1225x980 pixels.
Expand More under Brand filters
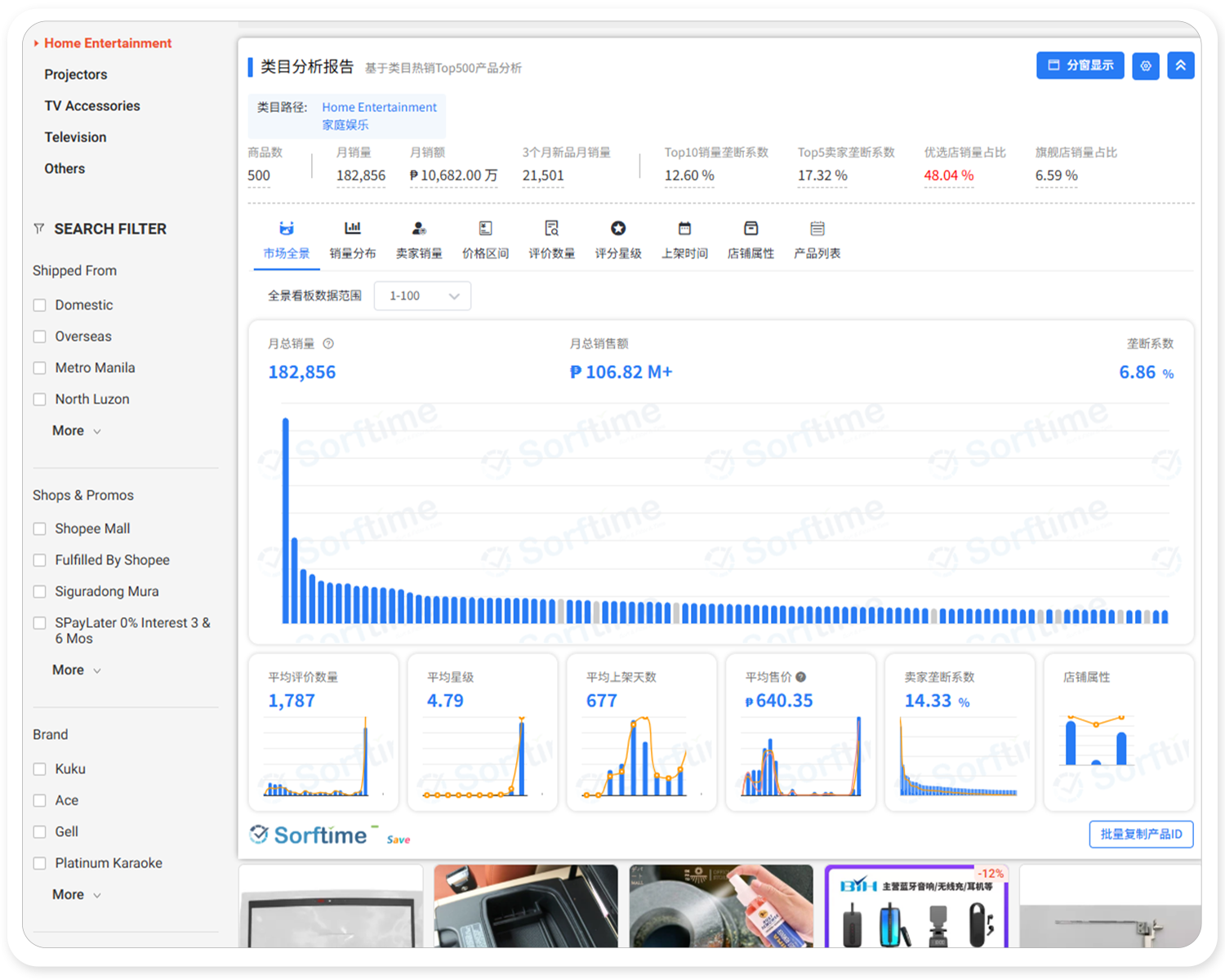click(76, 894)
